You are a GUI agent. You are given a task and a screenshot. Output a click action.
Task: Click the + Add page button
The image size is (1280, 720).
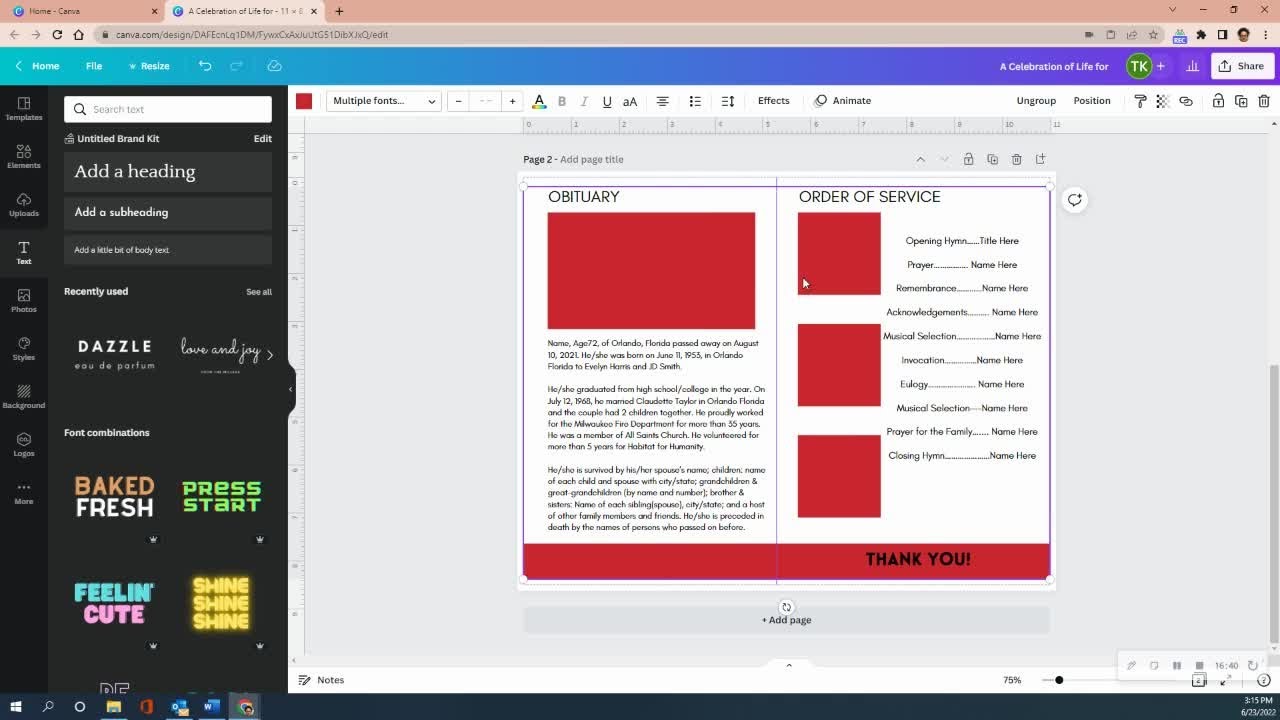pos(787,620)
